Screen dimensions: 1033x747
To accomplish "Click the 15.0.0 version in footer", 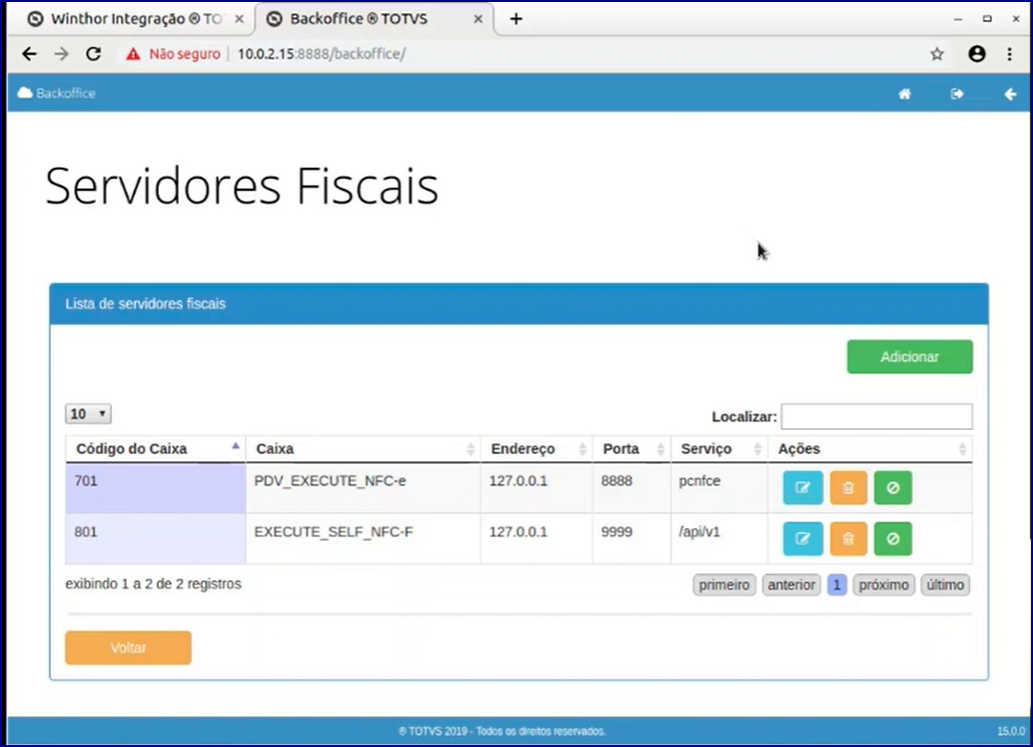I will [1011, 731].
